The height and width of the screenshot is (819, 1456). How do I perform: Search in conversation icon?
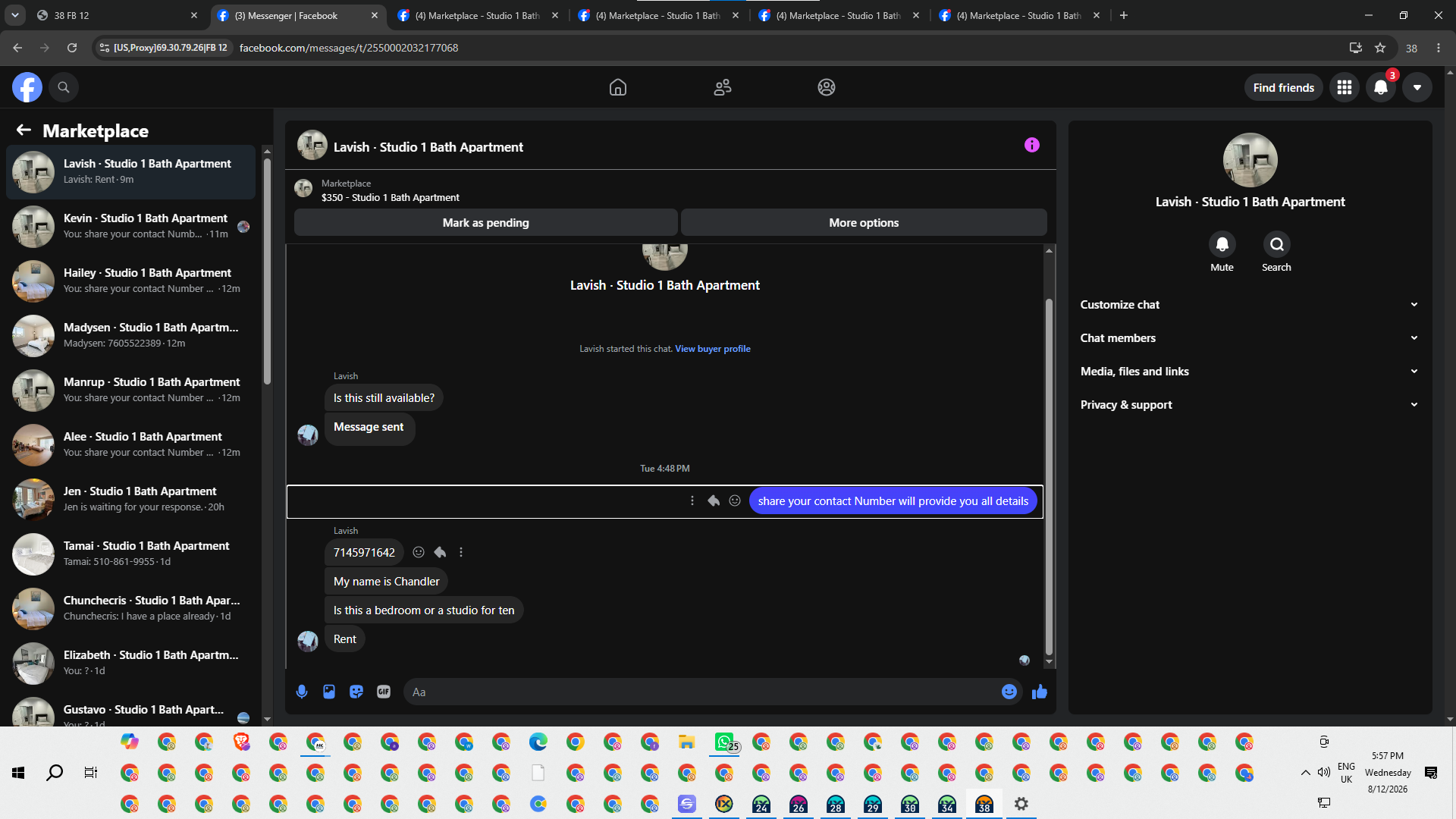(x=1277, y=244)
